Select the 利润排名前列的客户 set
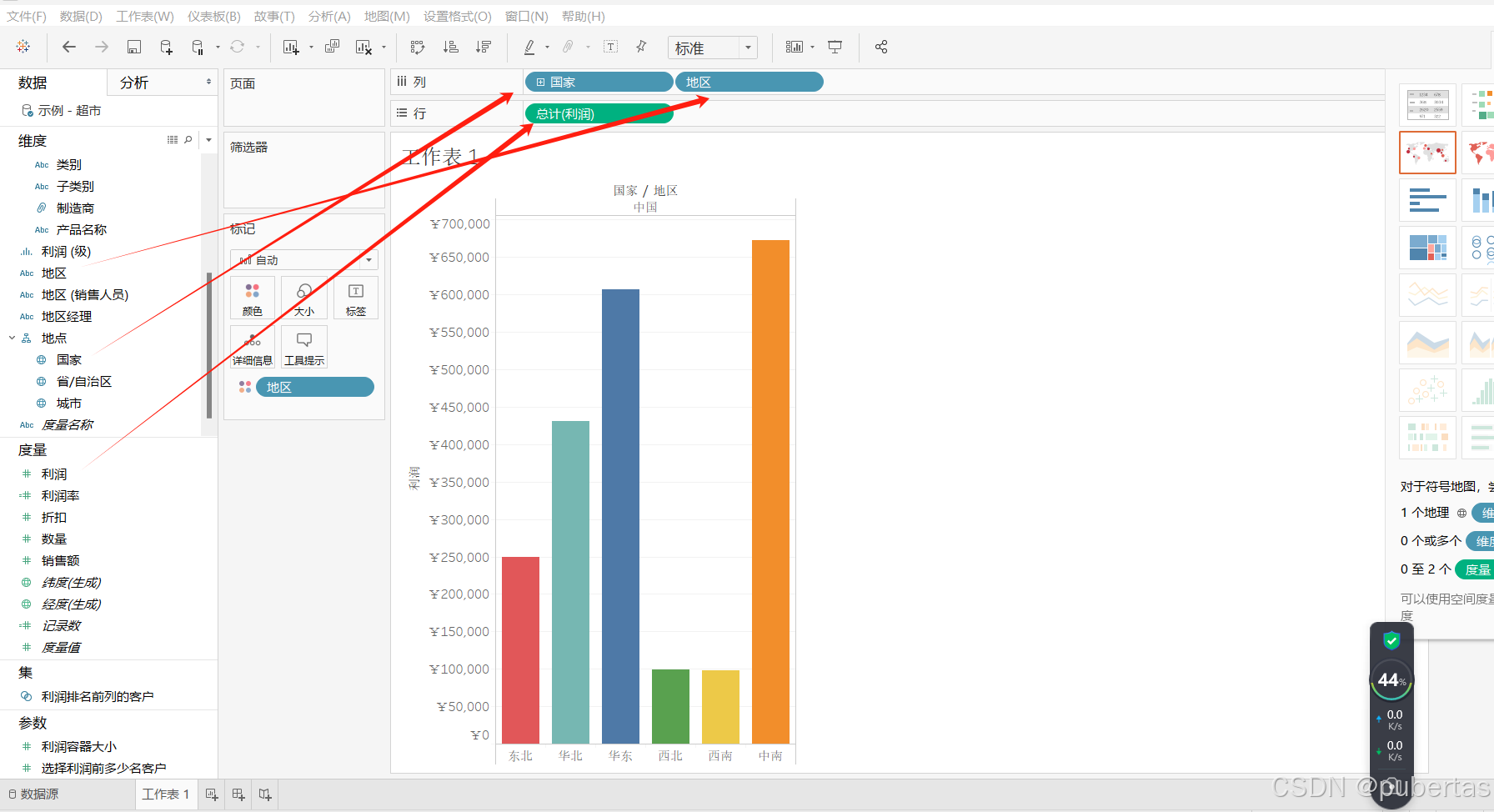Screen dimensions: 1494x812 pyautogui.click(x=97, y=696)
